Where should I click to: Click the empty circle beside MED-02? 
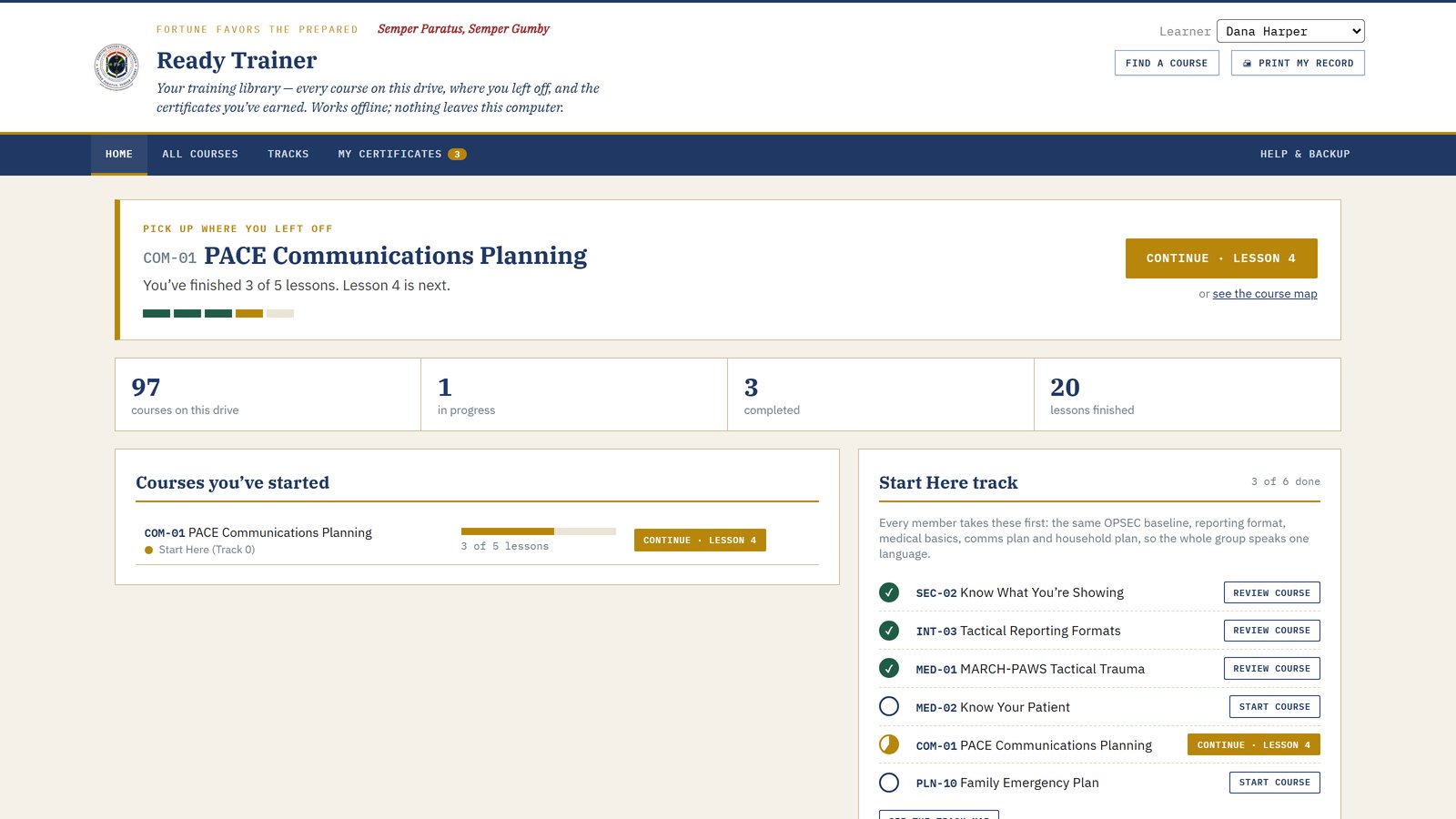coord(889,707)
